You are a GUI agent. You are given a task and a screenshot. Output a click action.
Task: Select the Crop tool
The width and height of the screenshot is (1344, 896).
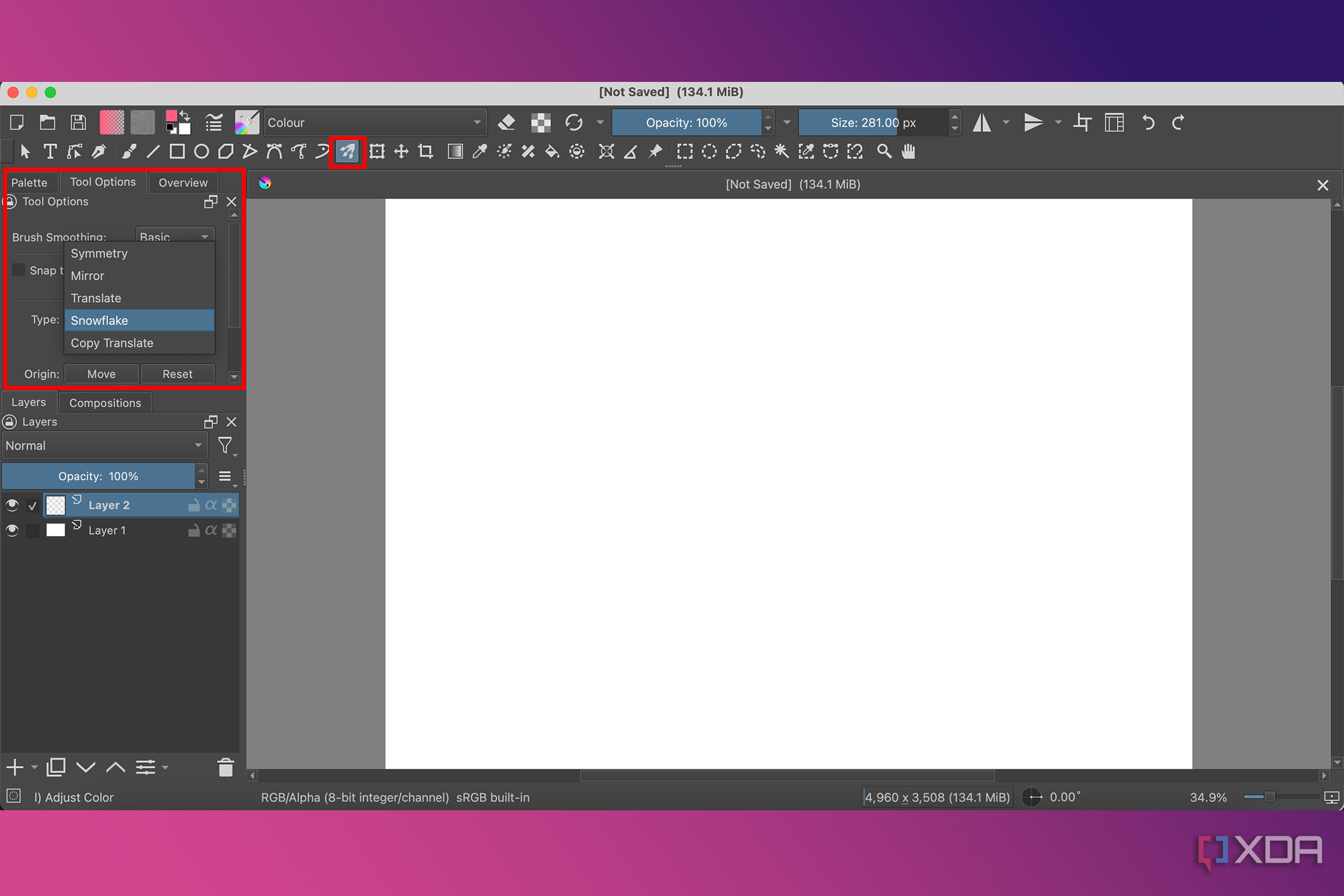[x=426, y=152]
